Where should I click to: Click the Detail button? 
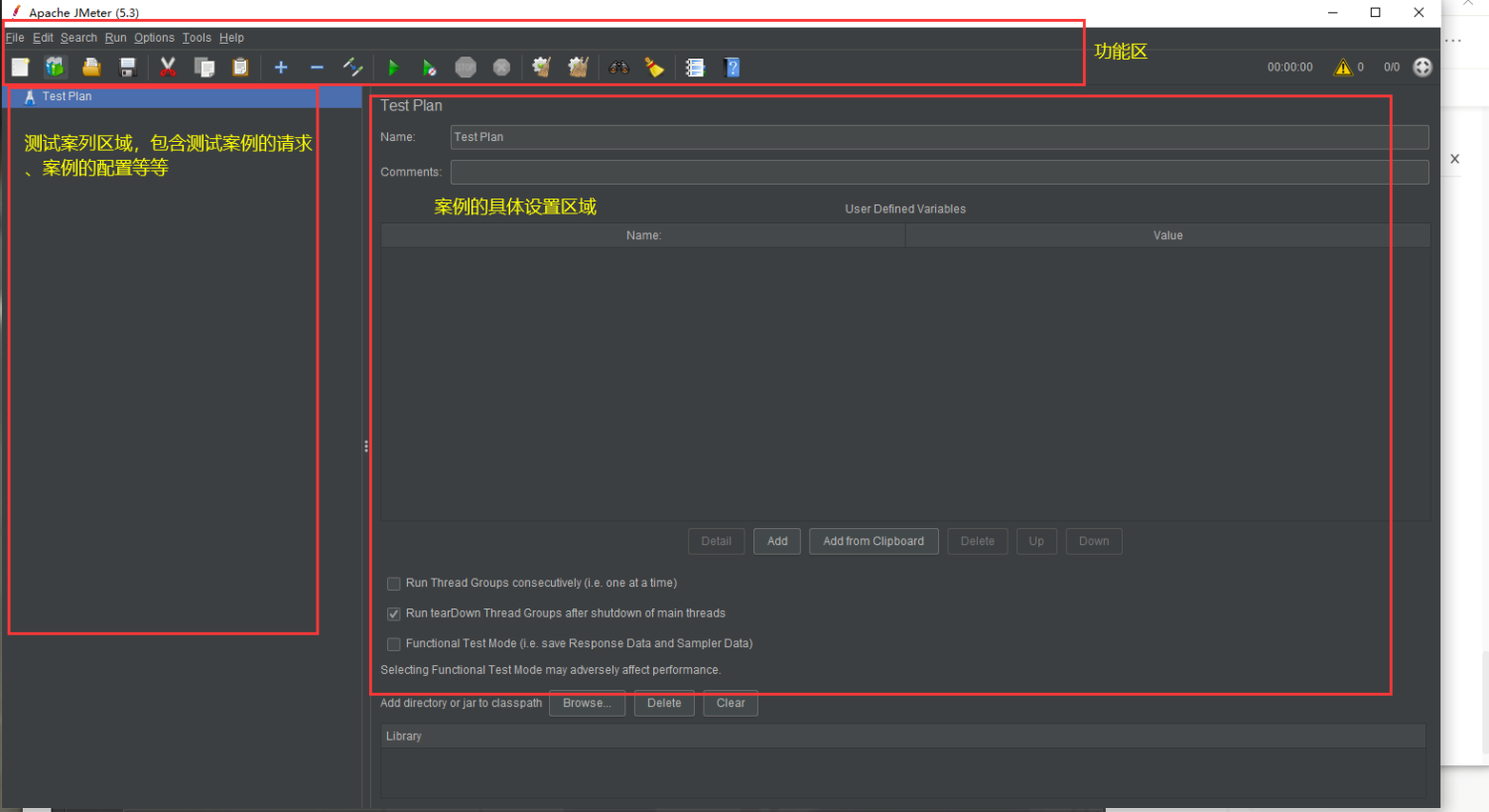tap(716, 541)
